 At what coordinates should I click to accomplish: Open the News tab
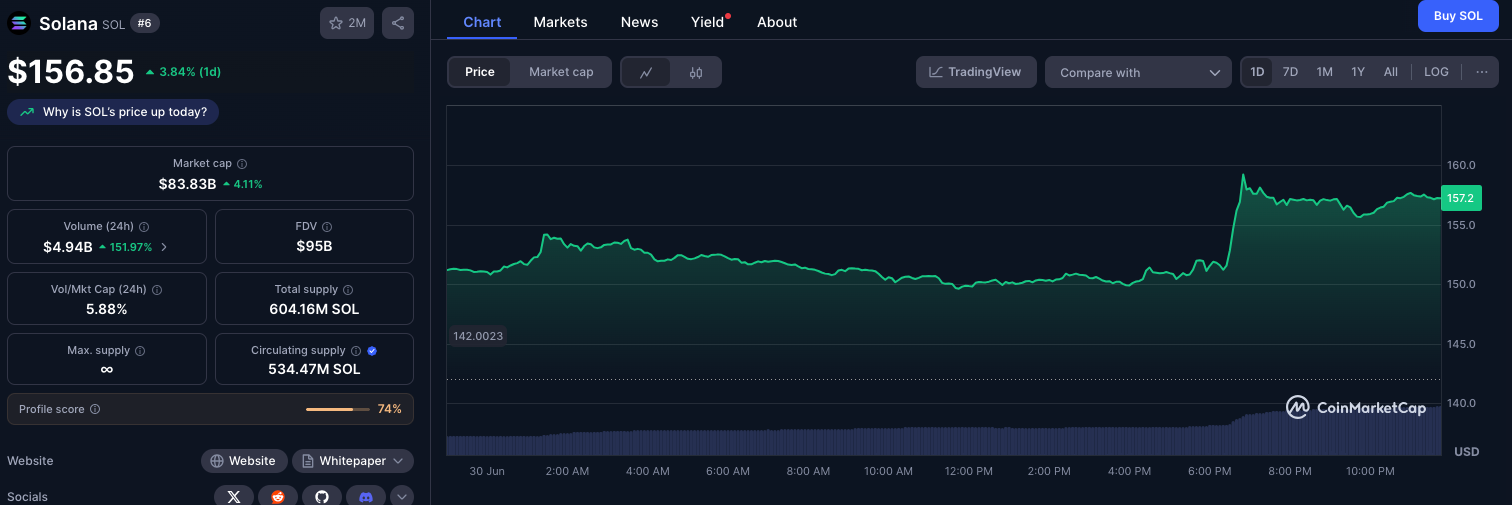[x=639, y=22]
